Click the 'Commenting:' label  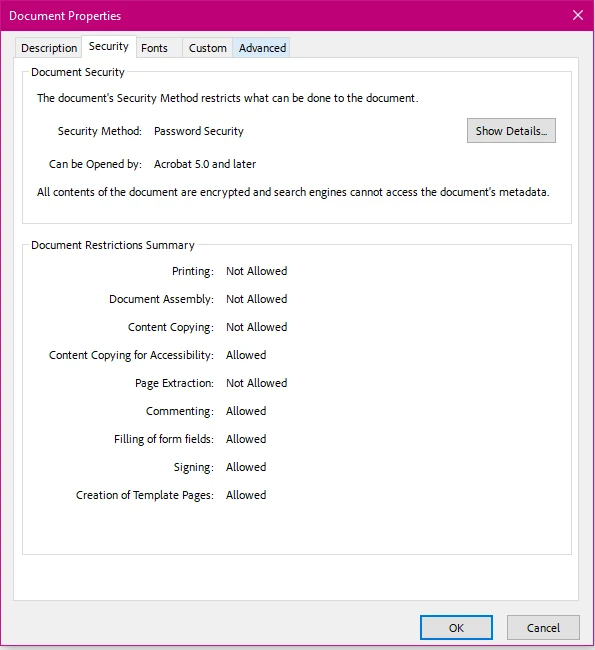pyautogui.click(x=180, y=411)
